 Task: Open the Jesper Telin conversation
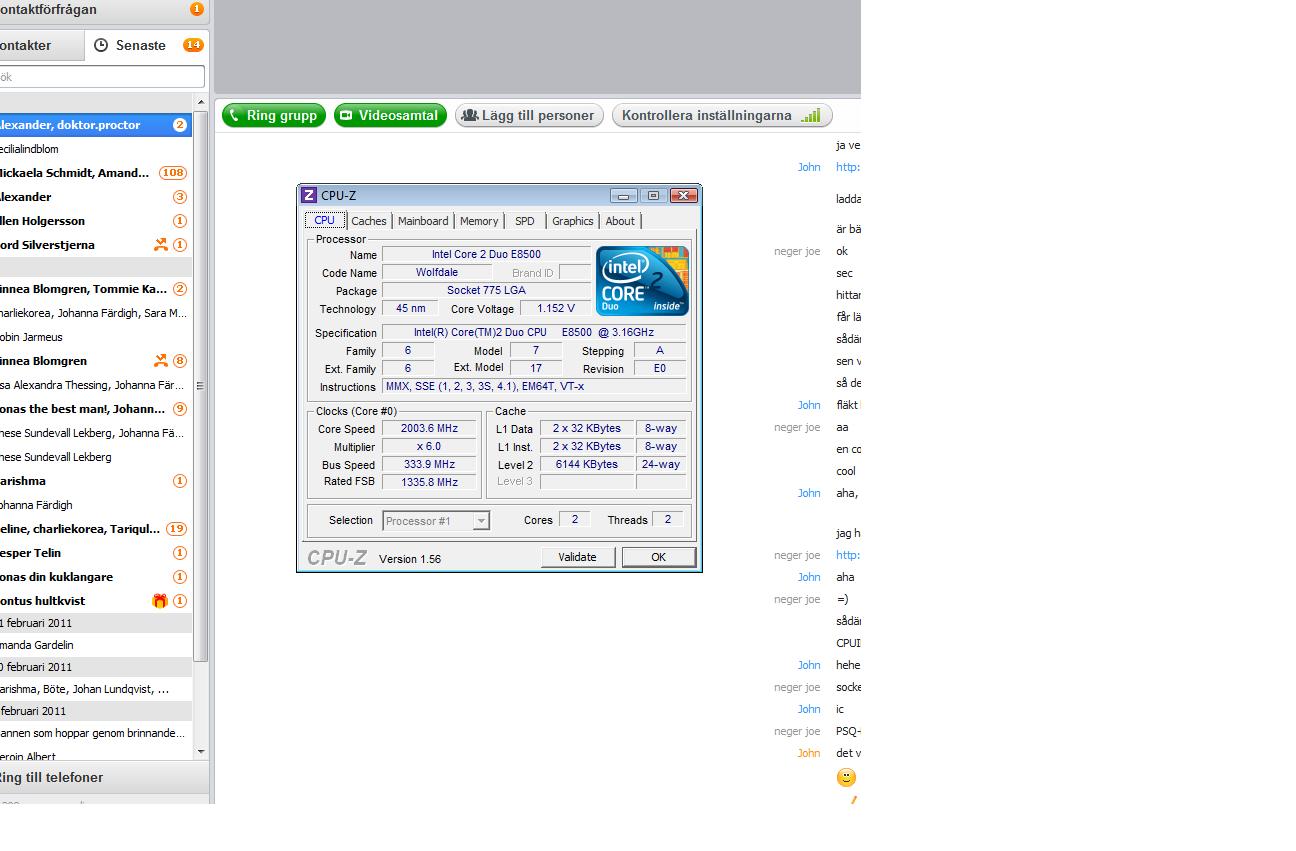(x=96, y=553)
